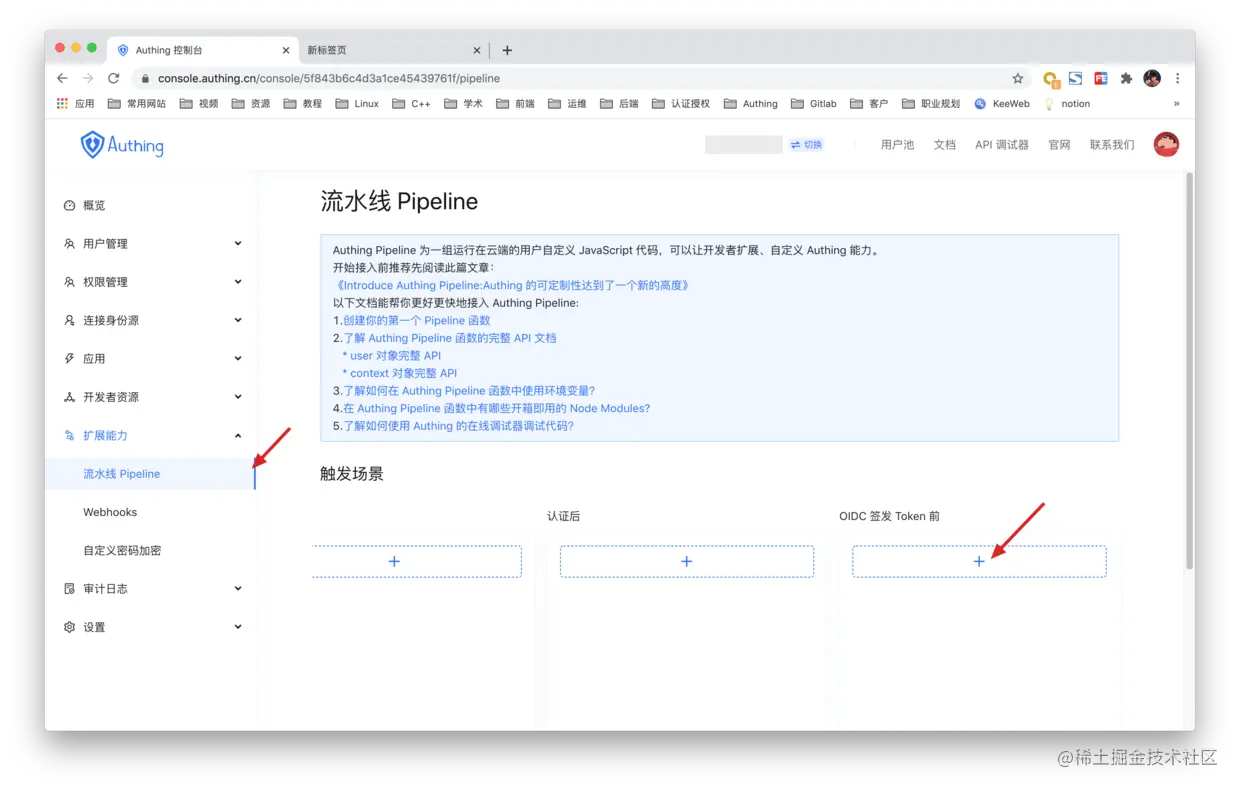Open the Authing bookmark folder
The image size is (1240, 790).
click(750, 104)
